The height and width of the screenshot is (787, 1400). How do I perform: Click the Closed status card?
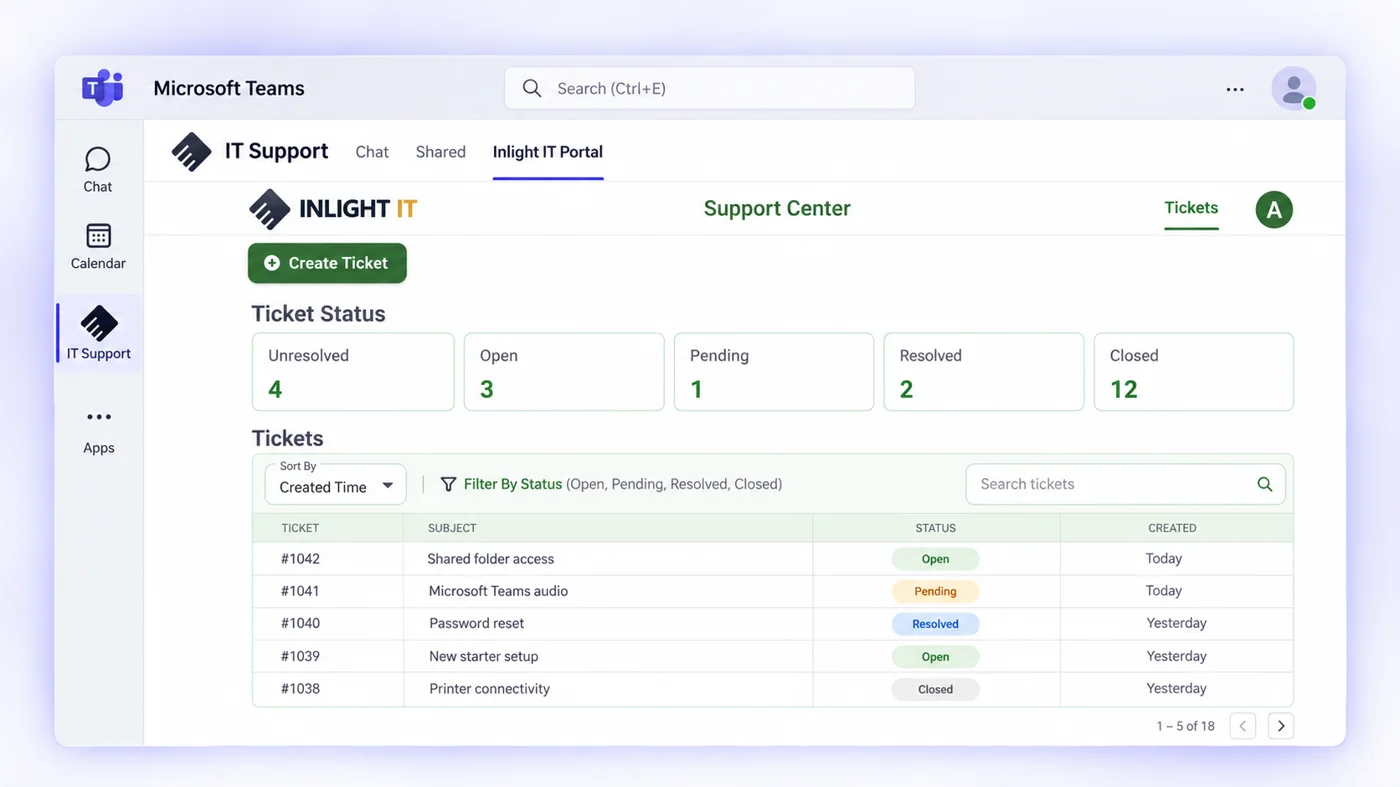point(1194,372)
